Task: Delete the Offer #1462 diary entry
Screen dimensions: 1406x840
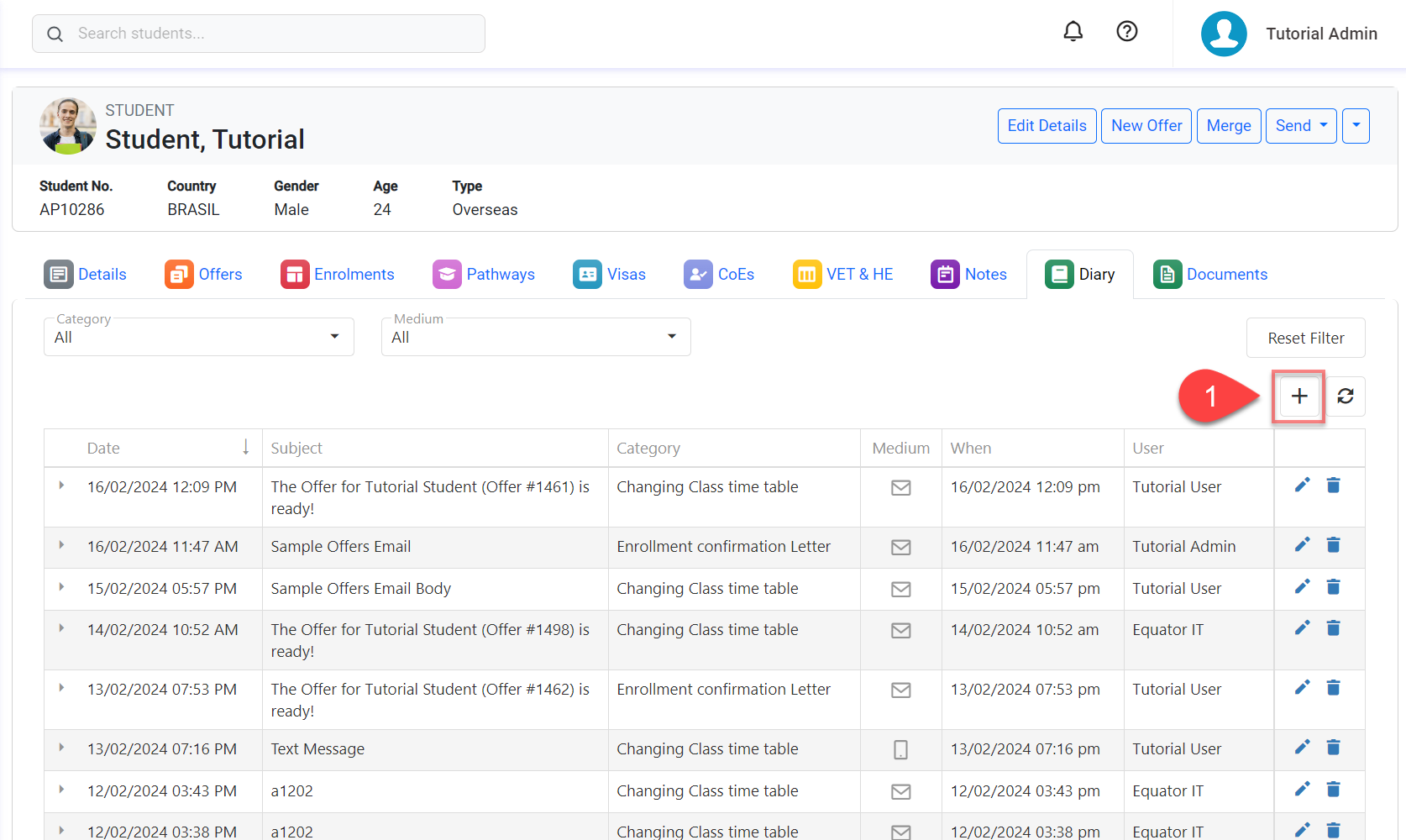Action: [1333, 688]
